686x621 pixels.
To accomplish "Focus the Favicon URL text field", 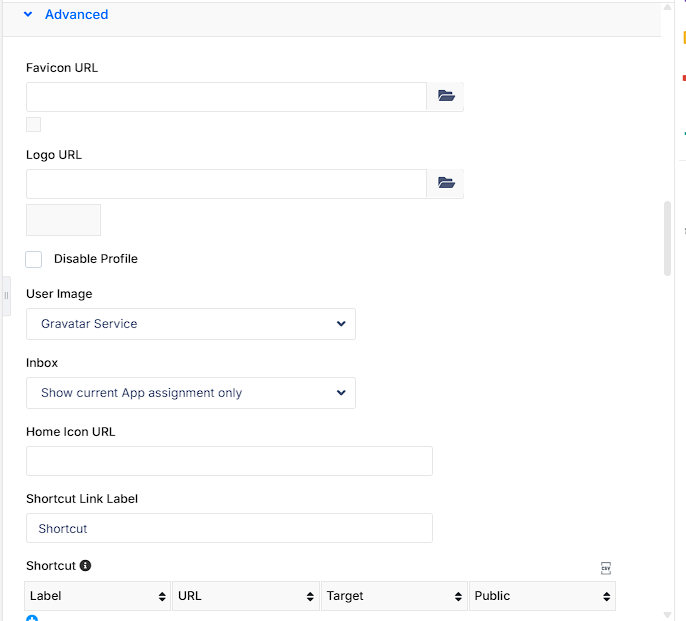I will tap(226, 97).
